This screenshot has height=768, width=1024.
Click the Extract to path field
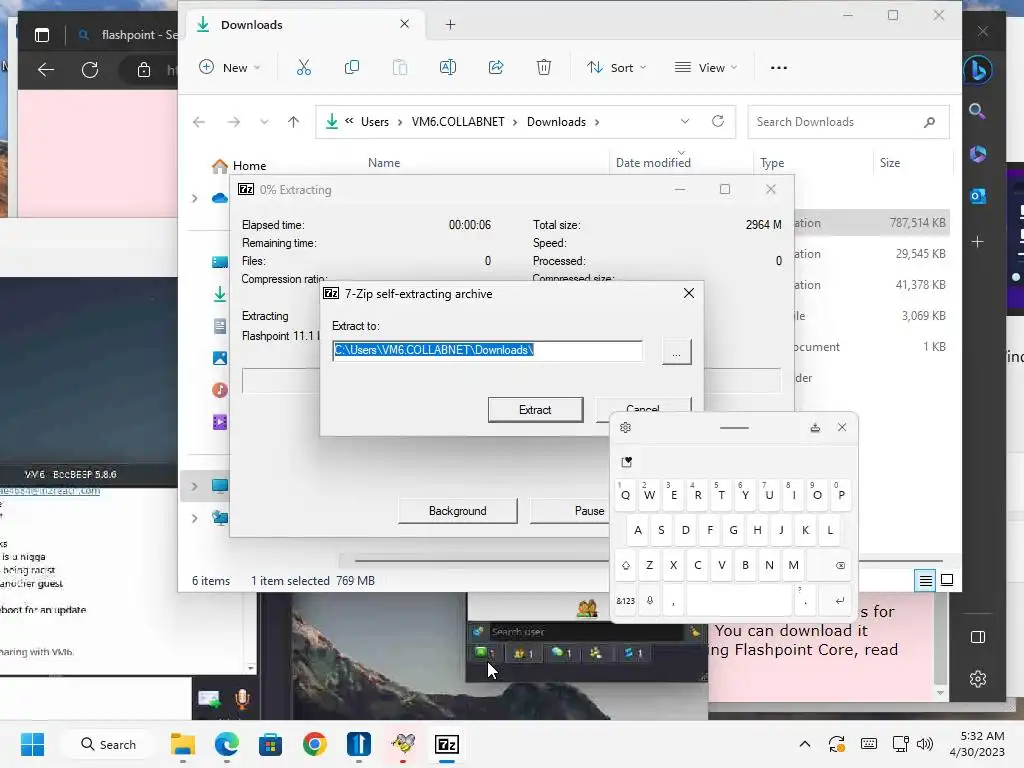487,351
